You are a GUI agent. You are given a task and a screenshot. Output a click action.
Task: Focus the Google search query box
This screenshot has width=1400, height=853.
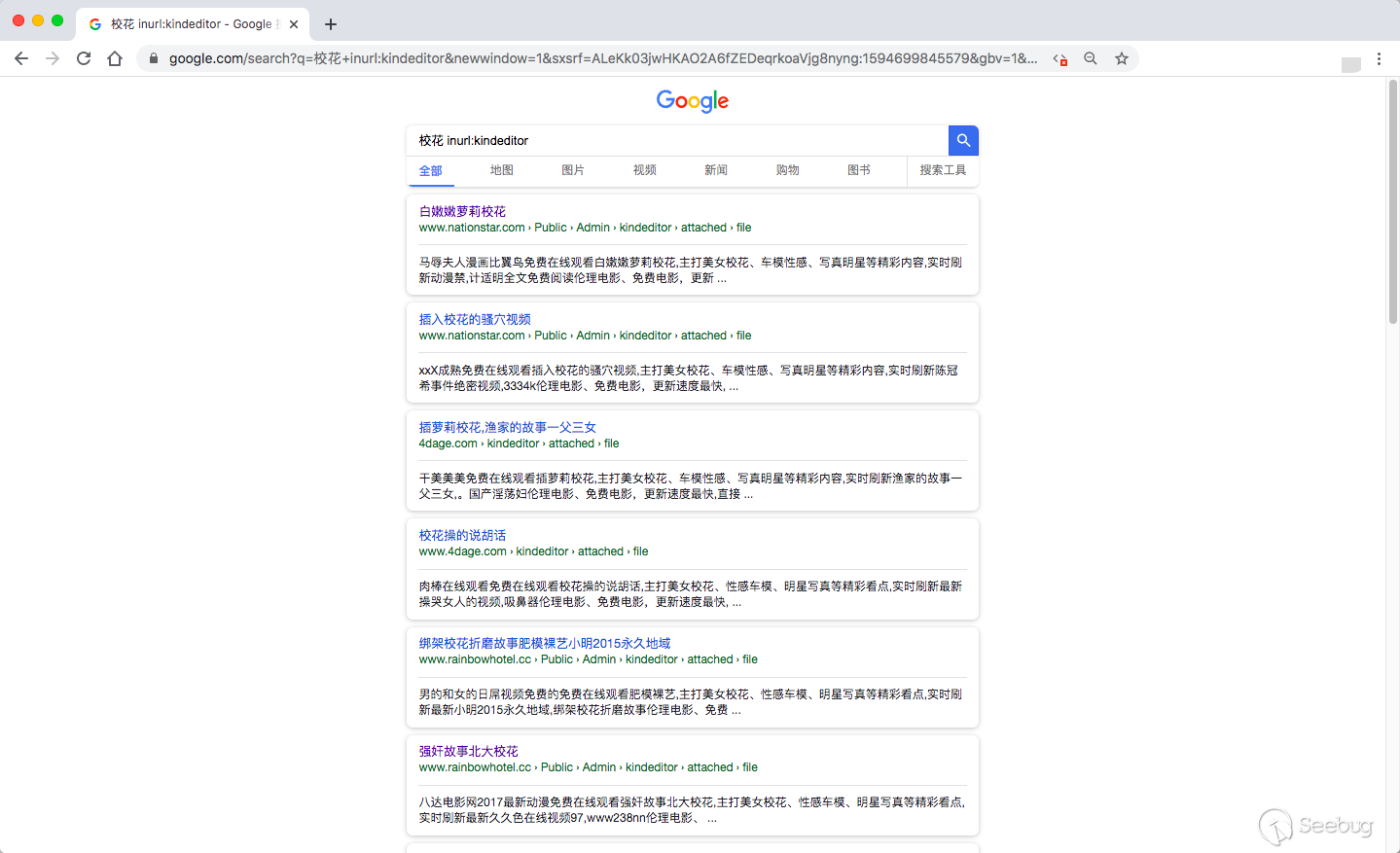click(677, 140)
